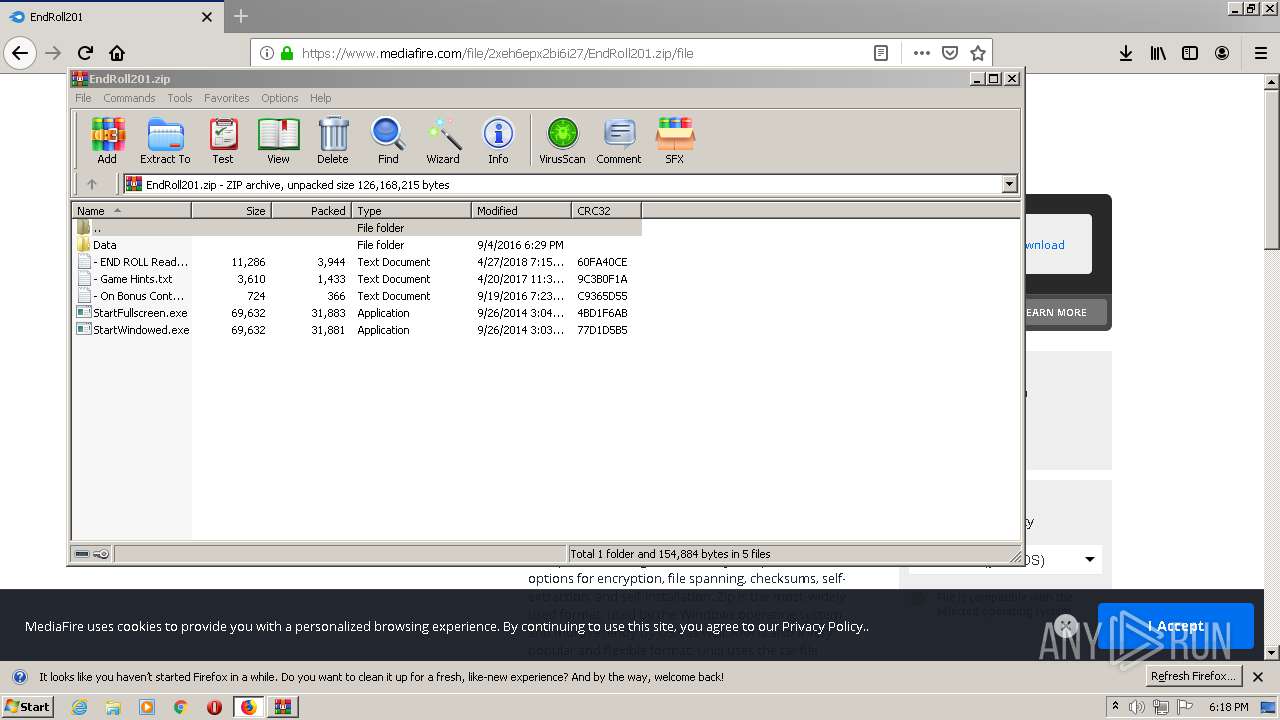The image size is (1280, 720).
Task: Click the SFX toolbar icon
Action: click(675, 140)
